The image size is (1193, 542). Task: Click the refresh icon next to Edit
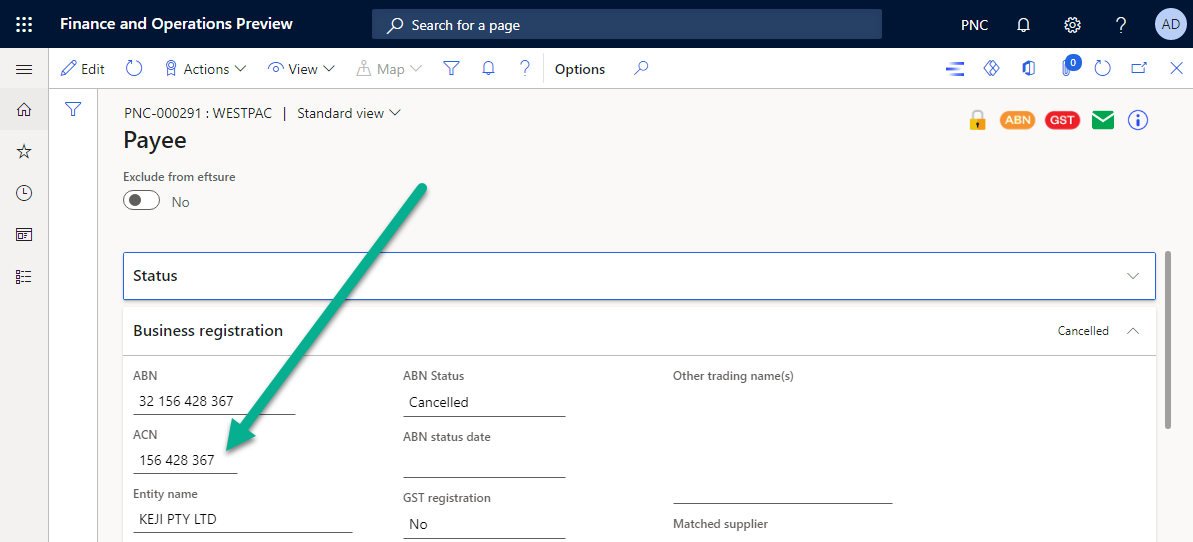134,69
